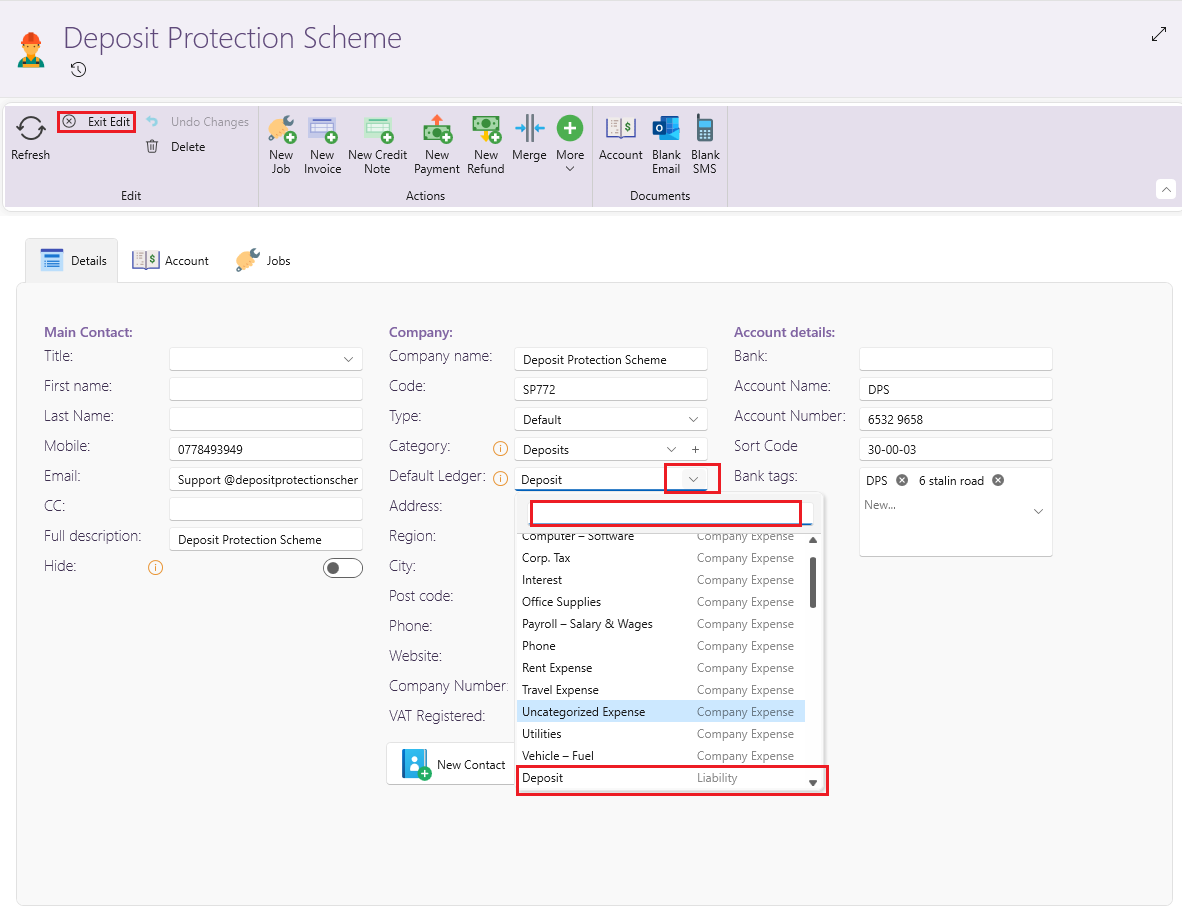This screenshot has height=914, width=1182.
Task: Click the Last Name field
Action: click(x=266, y=419)
